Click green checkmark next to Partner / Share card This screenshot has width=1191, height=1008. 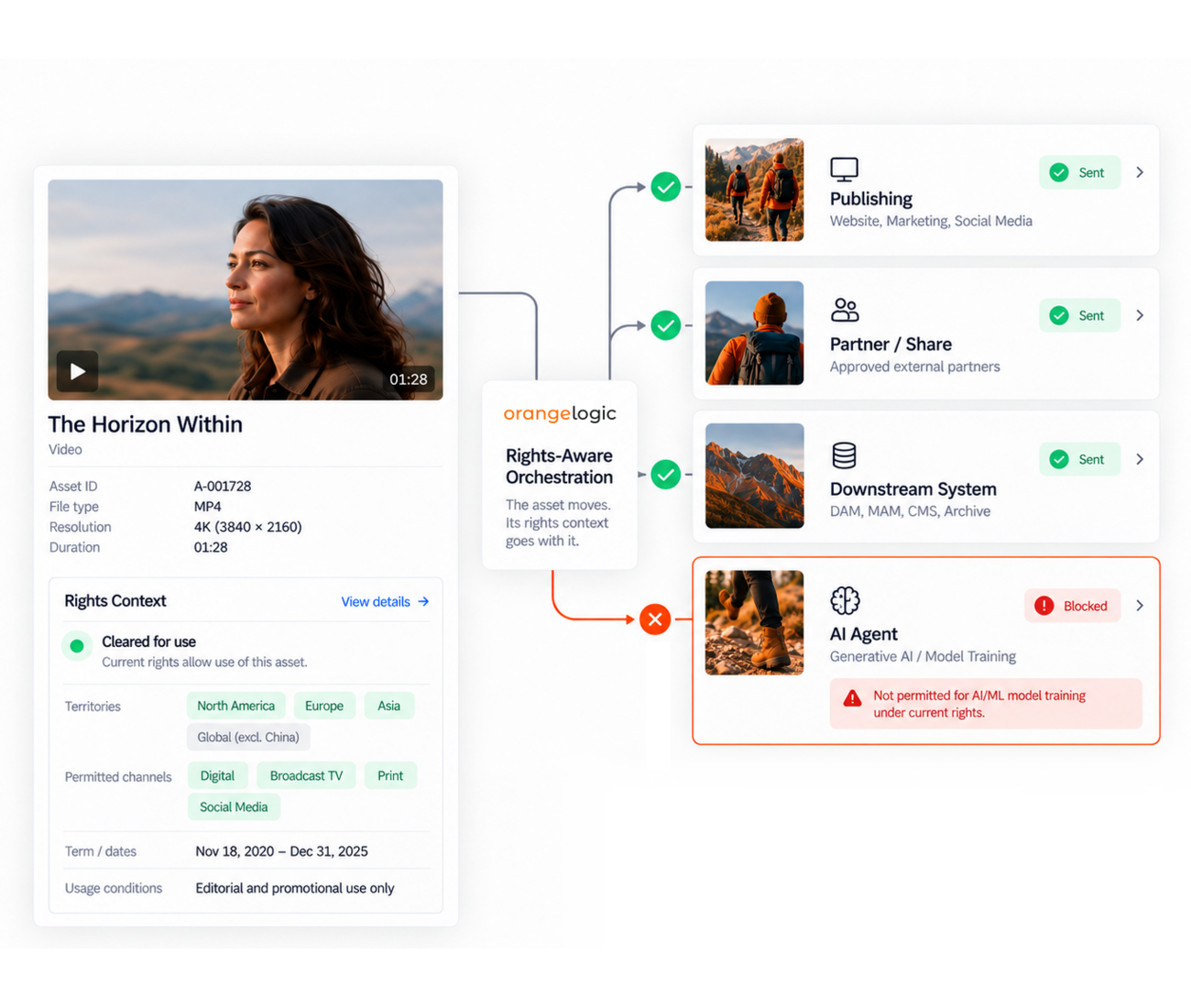[x=666, y=325]
